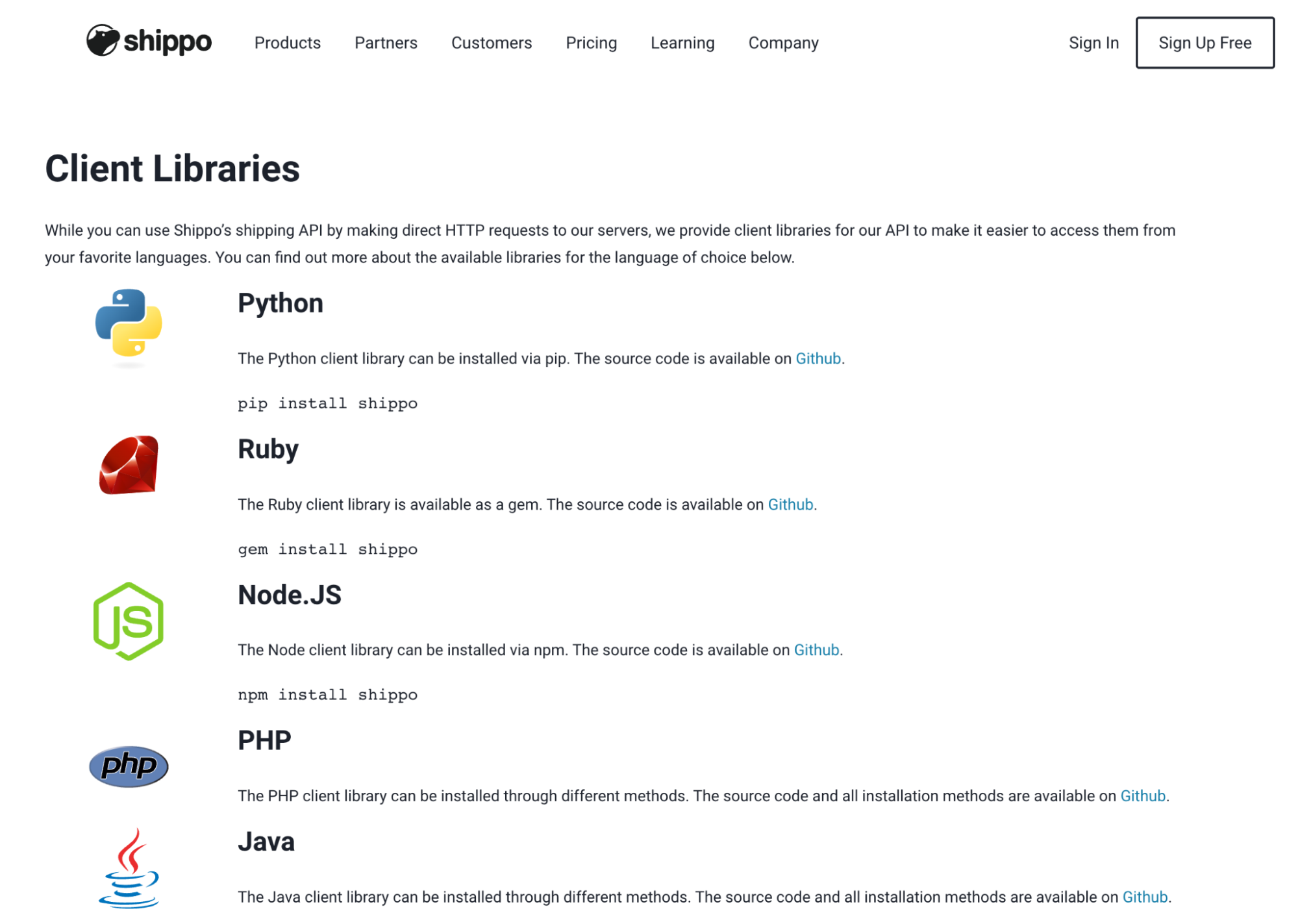Open the Company menu
This screenshot has height=924, width=1298.
[783, 43]
